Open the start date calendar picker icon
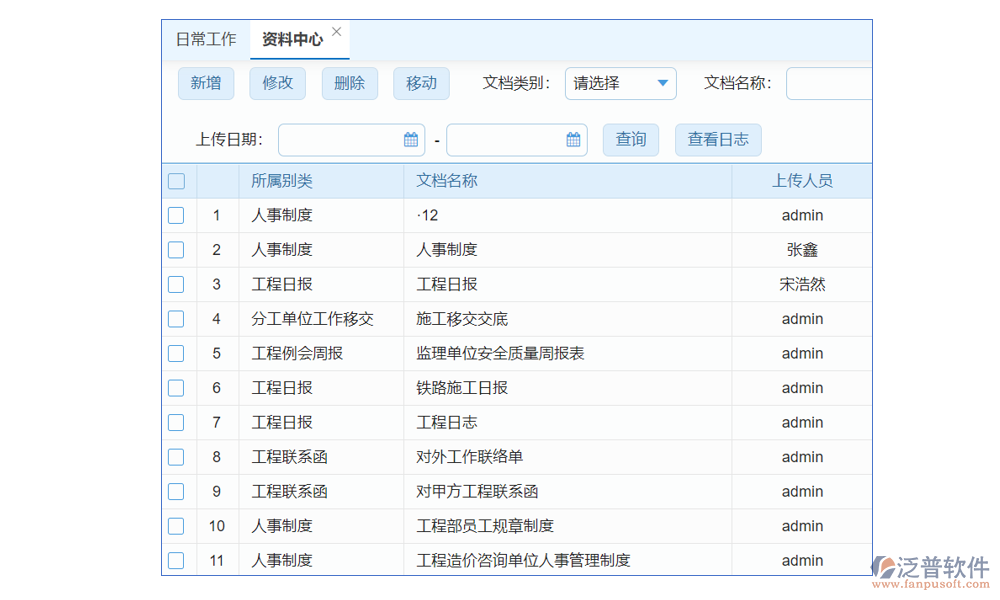The width and height of the screenshot is (1000, 600). (411, 140)
